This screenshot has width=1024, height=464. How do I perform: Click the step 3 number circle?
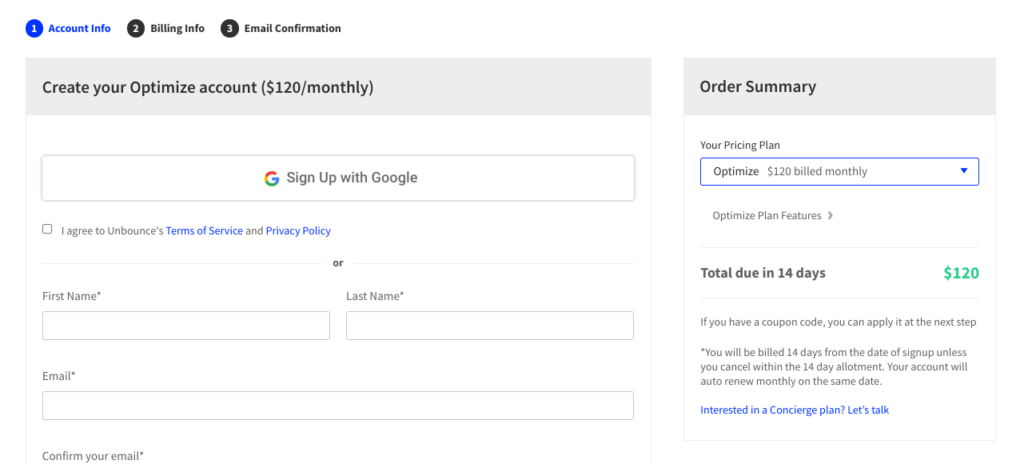tap(230, 29)
